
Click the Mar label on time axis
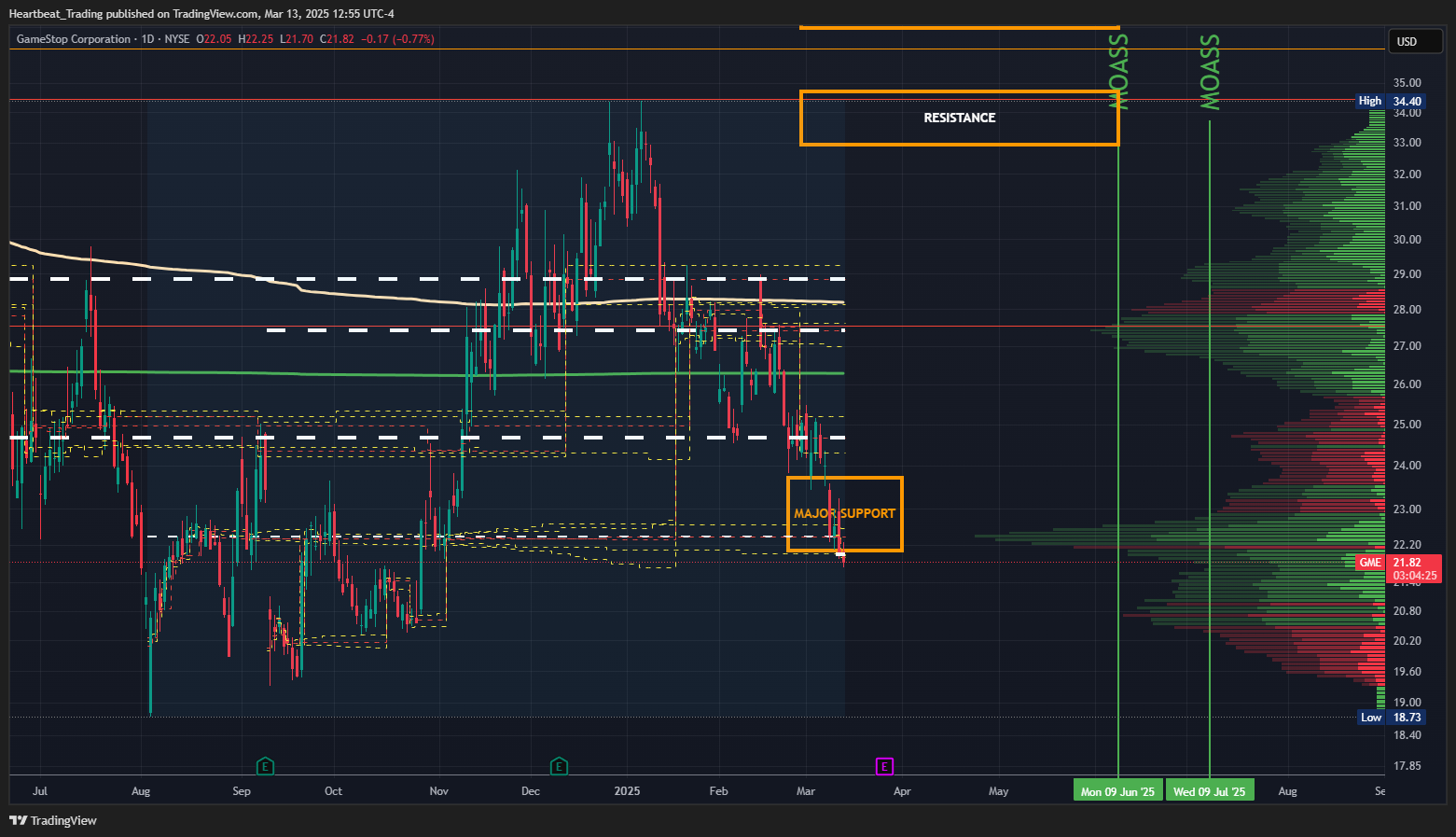pyautogui.click(x=806, y=791)
